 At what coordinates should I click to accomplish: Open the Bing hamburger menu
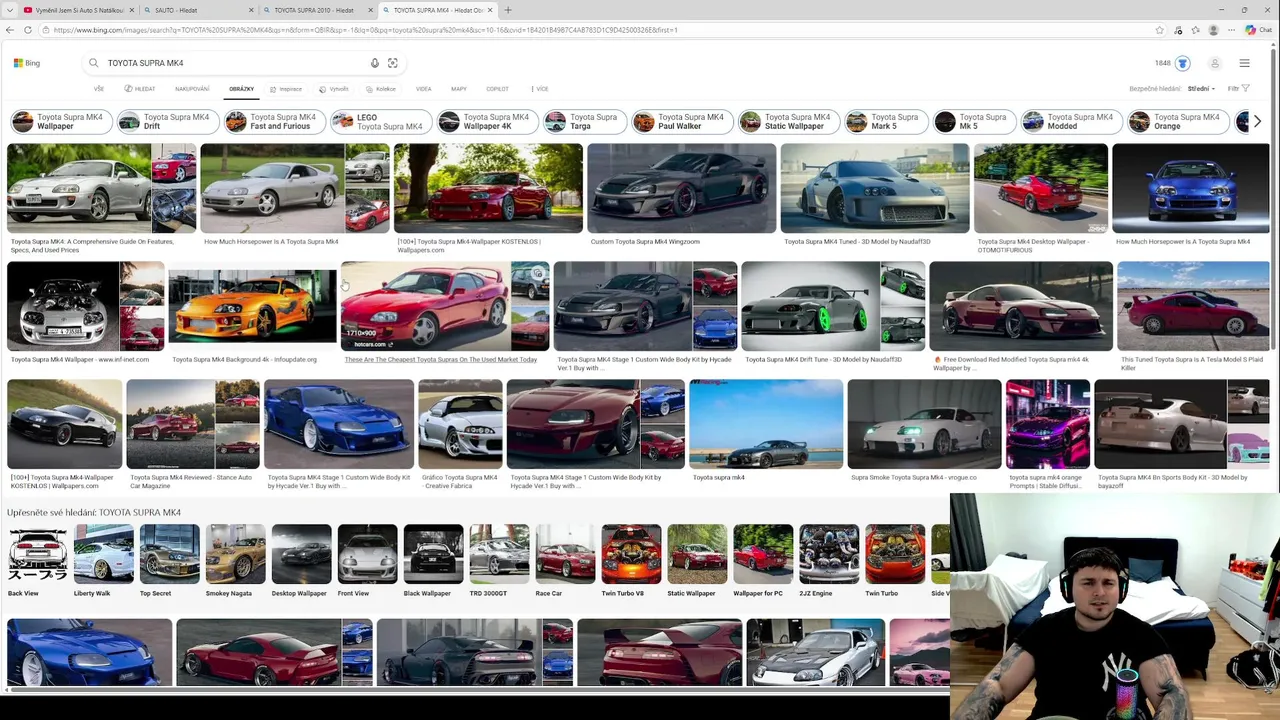coord(1244,63)
